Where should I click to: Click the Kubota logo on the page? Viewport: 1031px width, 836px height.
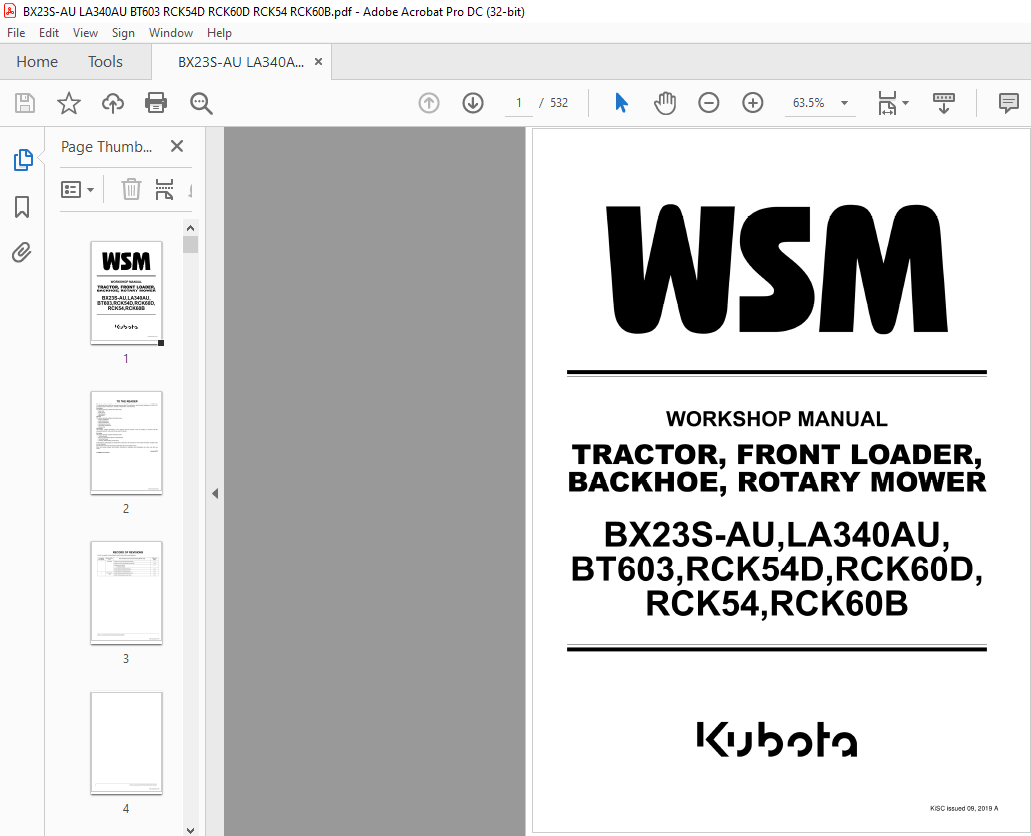point(777,739)
